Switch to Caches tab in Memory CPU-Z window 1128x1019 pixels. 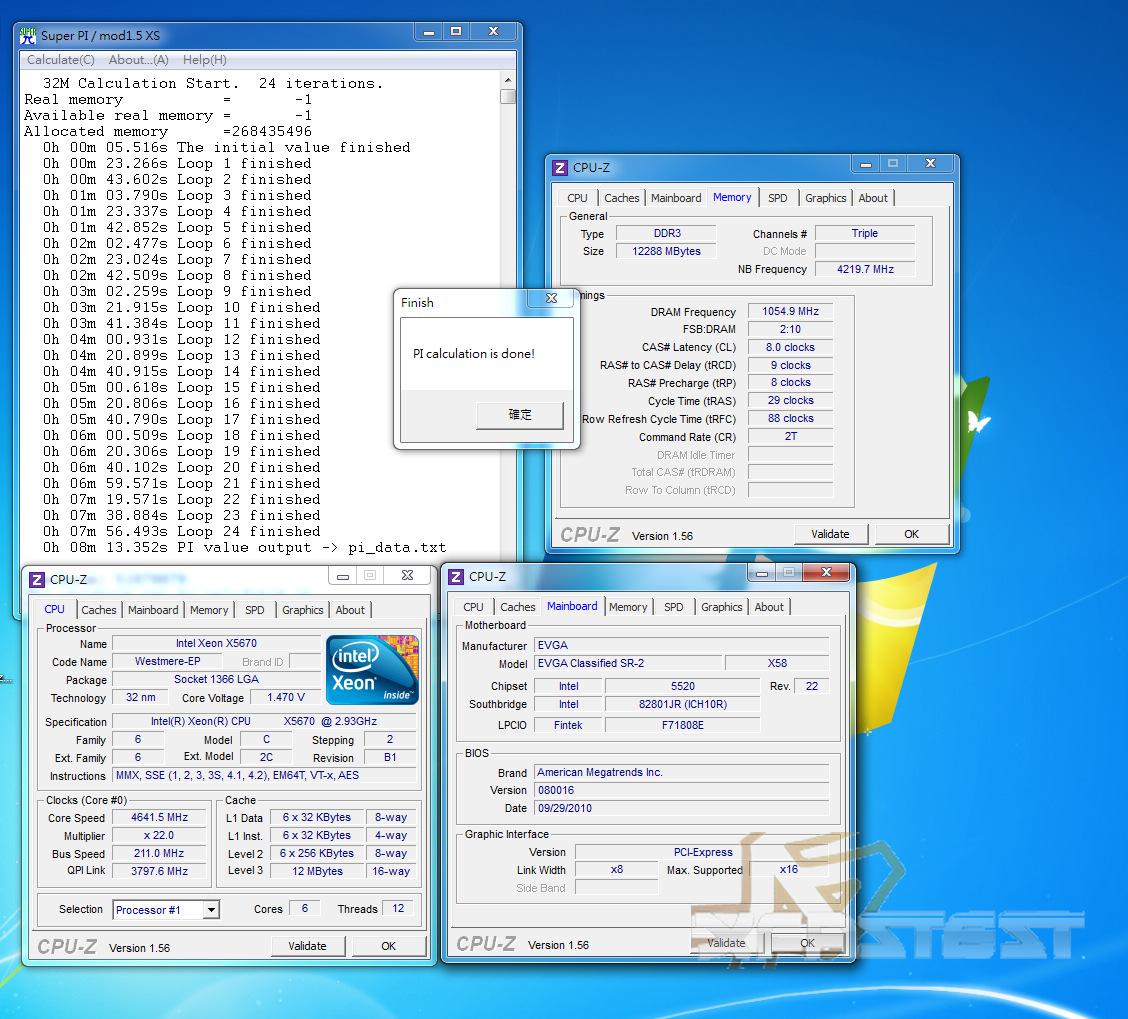coord(622,198)
